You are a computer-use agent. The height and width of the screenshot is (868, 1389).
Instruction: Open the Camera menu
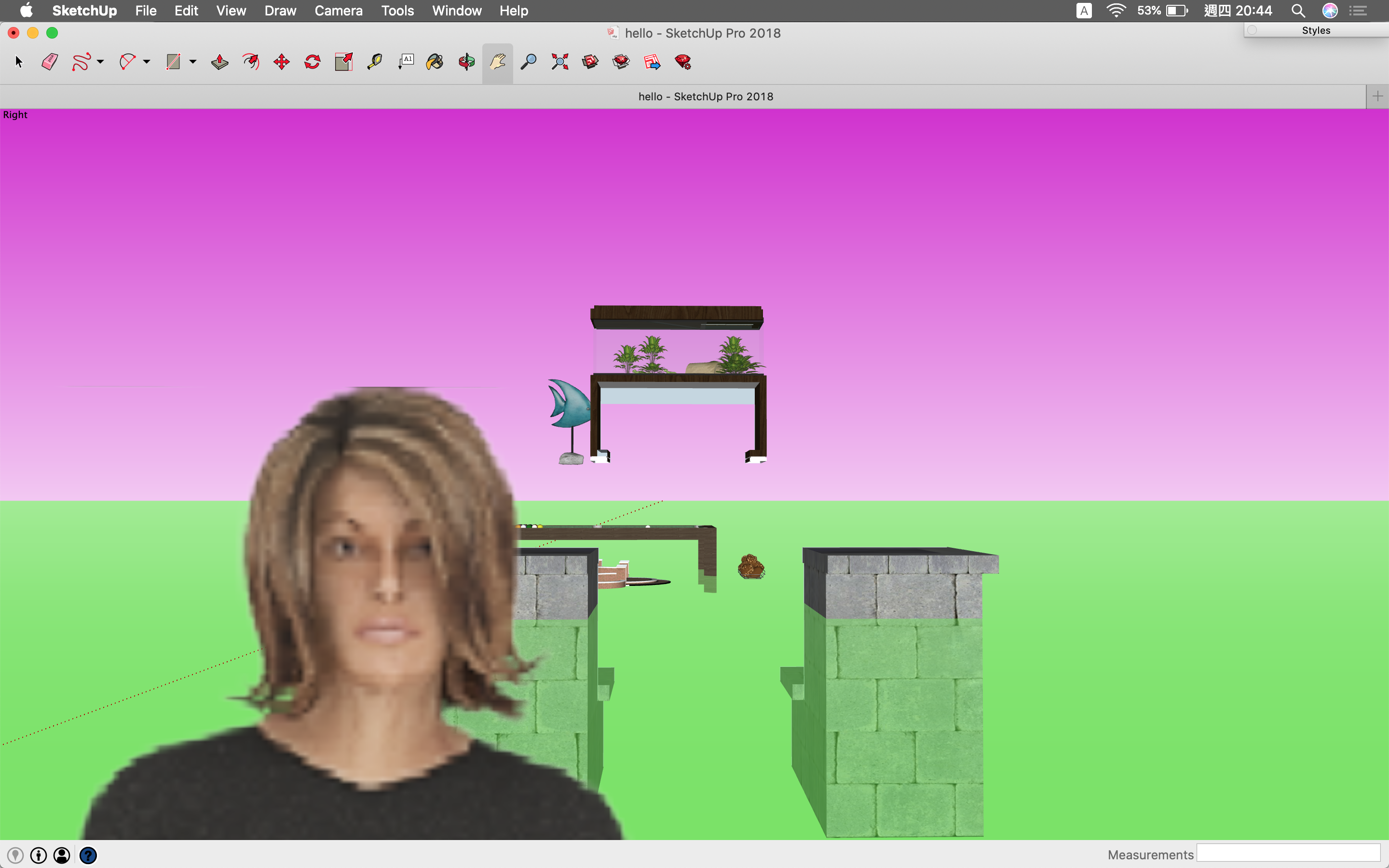(338, 10)
